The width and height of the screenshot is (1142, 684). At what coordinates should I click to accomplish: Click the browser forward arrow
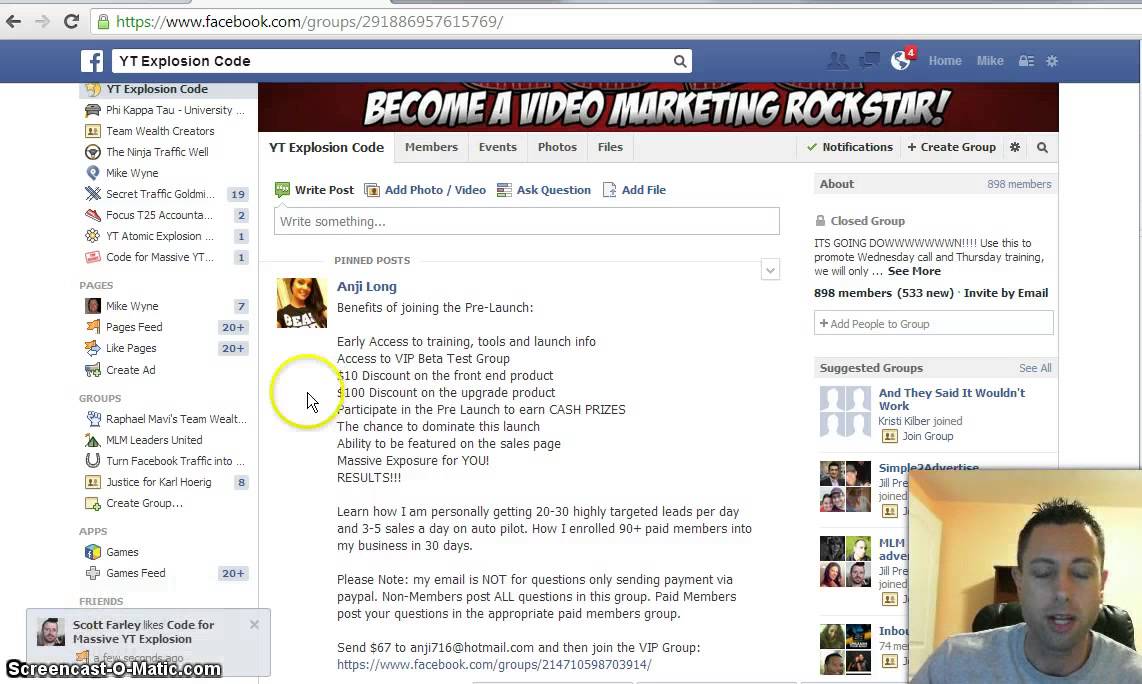pos(42,21)
